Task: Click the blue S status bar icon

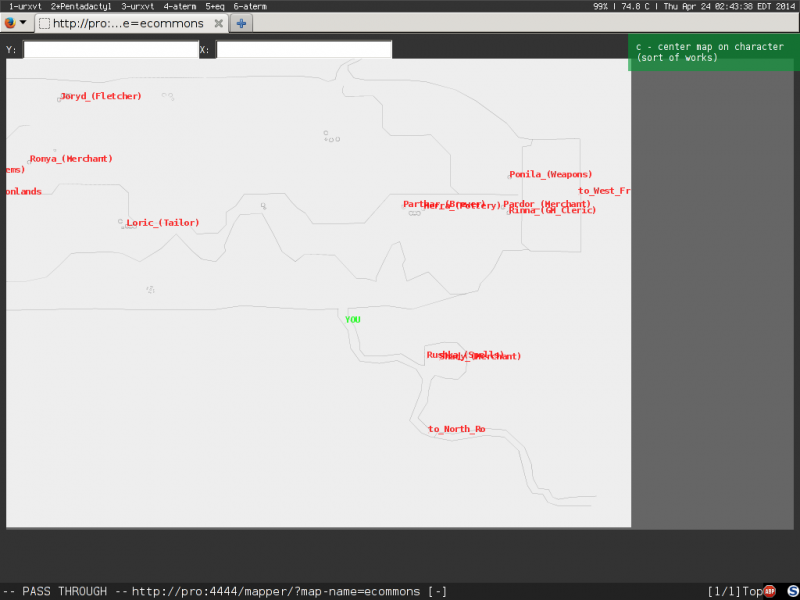Action: point(790,591)
